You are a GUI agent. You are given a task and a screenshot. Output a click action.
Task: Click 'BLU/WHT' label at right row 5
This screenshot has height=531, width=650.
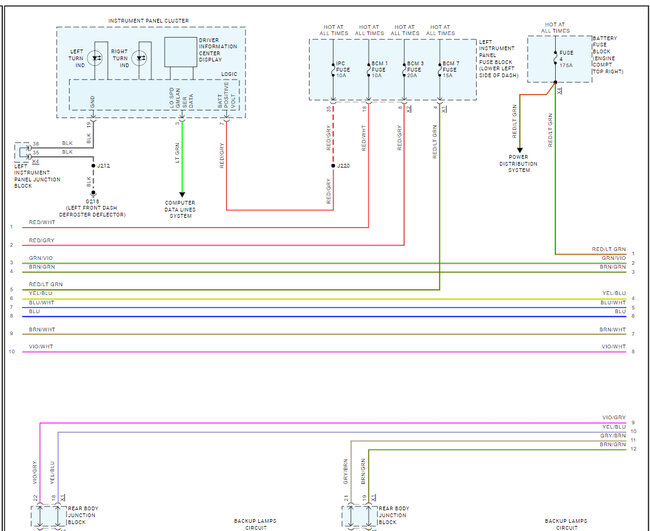[613, 303]
